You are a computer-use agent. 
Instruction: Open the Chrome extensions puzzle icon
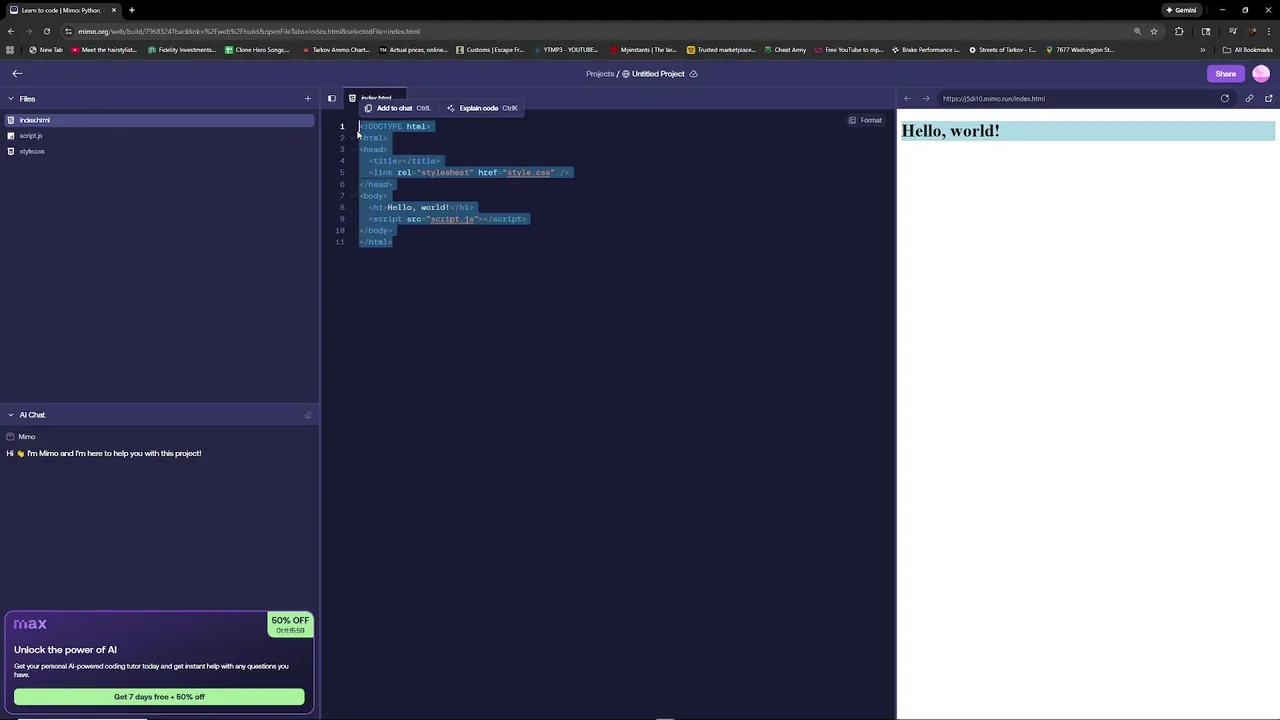click(x=1179, y=31)
